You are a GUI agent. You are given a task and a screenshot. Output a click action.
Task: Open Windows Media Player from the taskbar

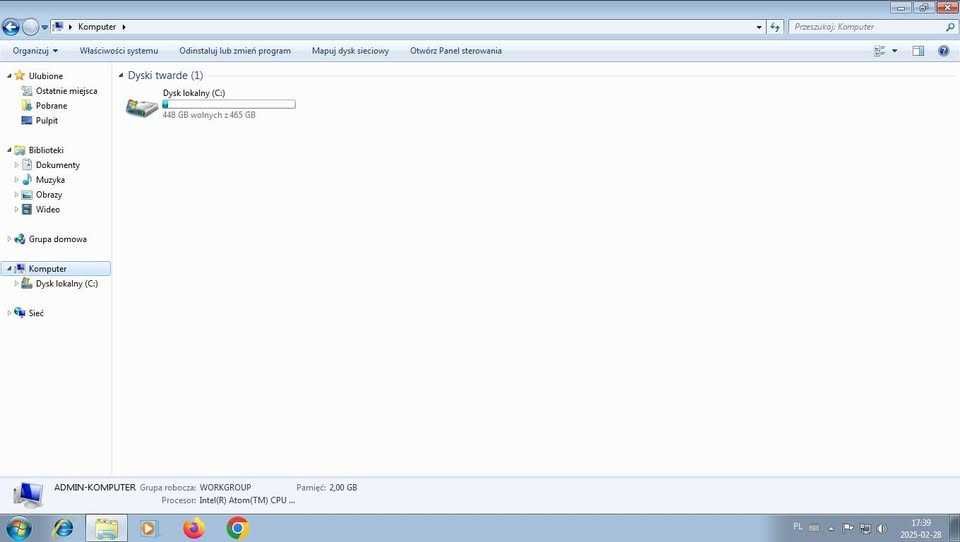click(148, 528)
